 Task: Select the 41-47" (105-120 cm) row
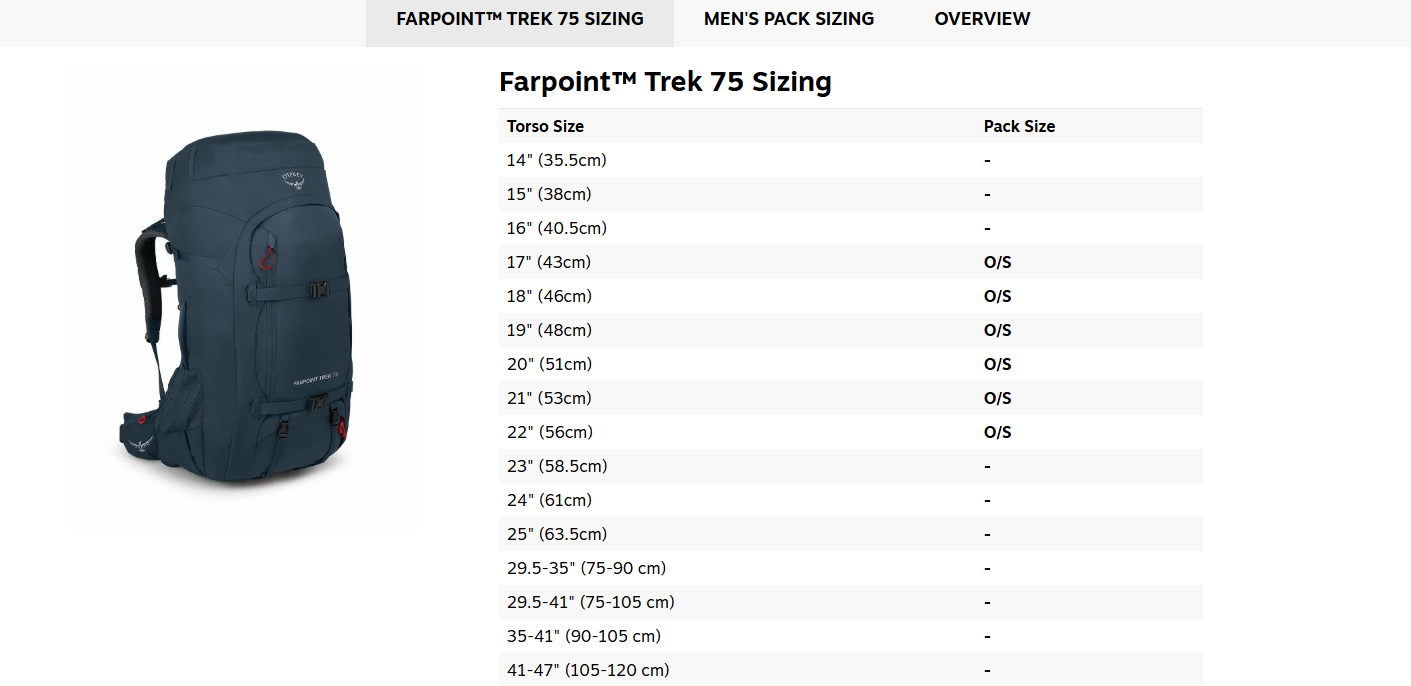[x=588, y=670]
